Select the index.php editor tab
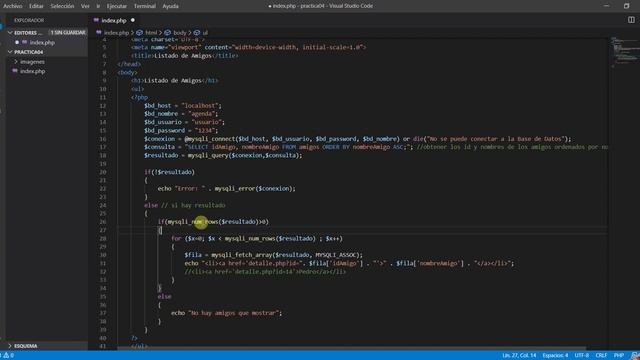This screenshot has height=360, width=640. [x=114, y=20]
